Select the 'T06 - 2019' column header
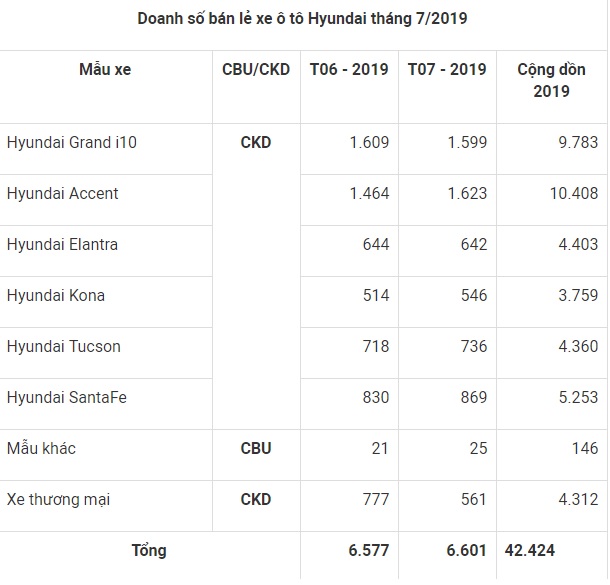This screenshot has width=610, height=585. [348, 69]
